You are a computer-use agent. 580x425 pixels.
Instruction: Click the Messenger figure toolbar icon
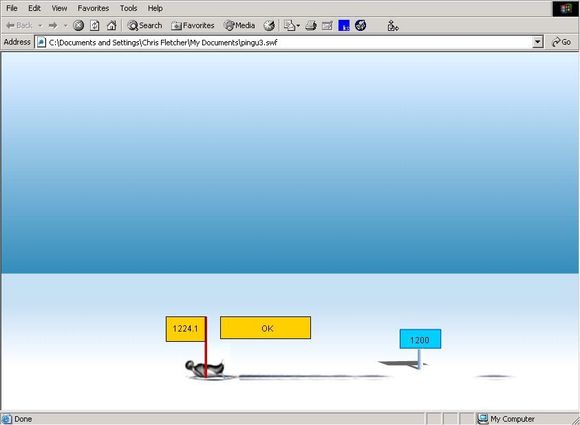pos(392,25)
